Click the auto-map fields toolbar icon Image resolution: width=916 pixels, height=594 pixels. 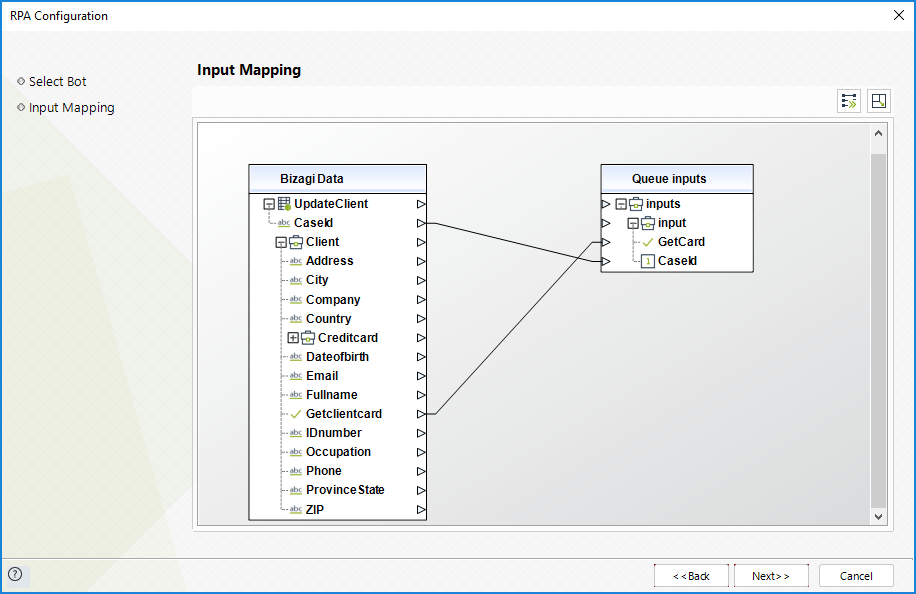pos(849,102)
